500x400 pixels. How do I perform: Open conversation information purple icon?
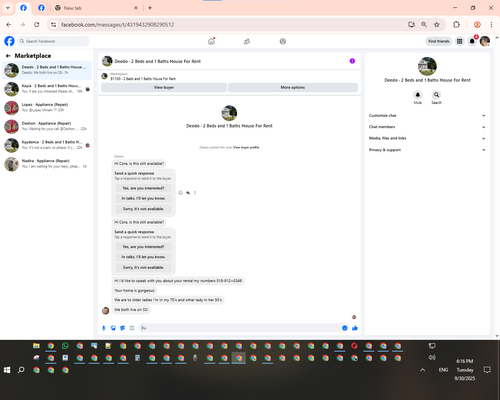tap(352, 61)
